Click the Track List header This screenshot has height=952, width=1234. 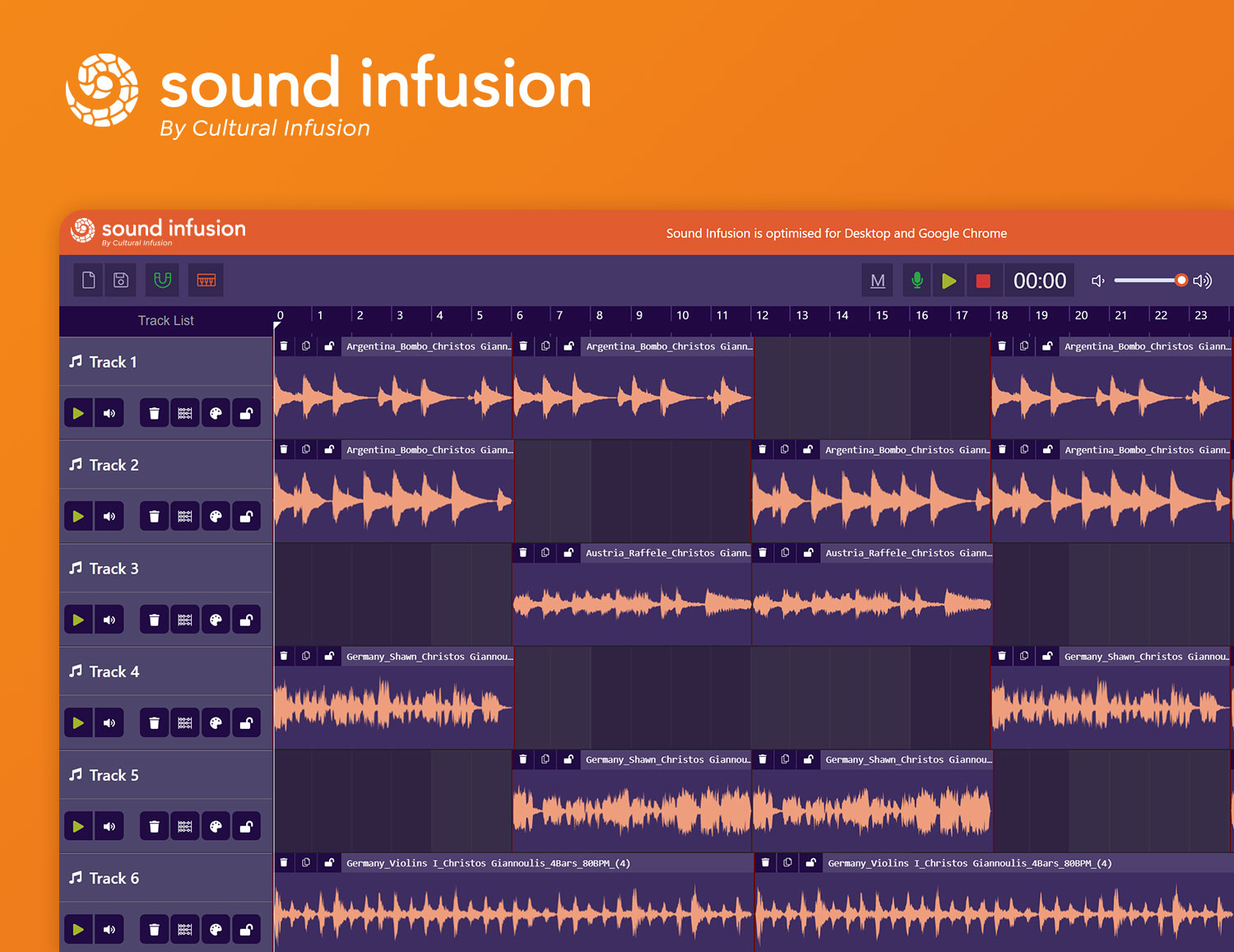166,321
